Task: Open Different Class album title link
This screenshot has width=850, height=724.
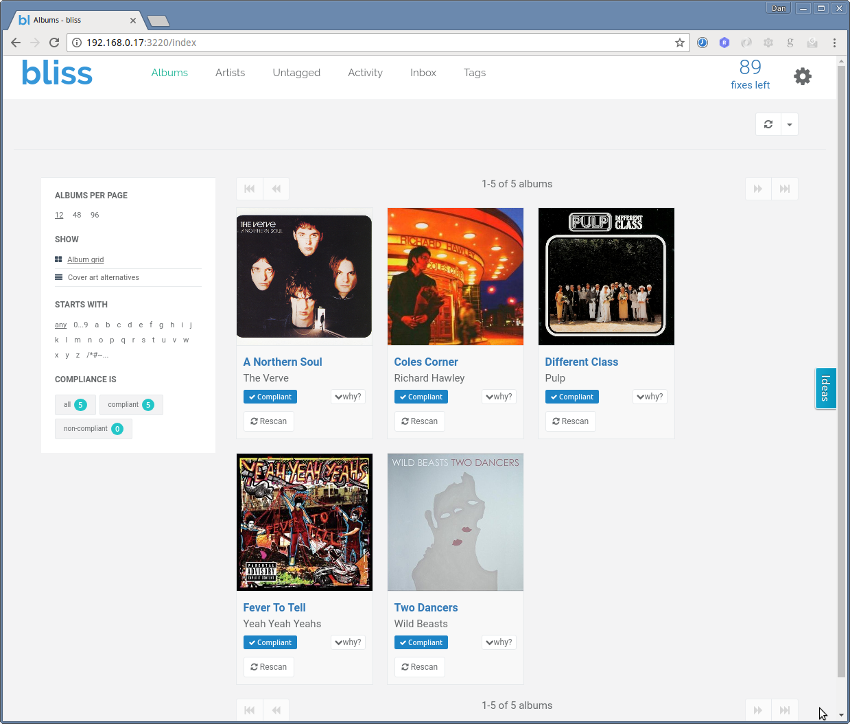Action: [x=581, y=362]
